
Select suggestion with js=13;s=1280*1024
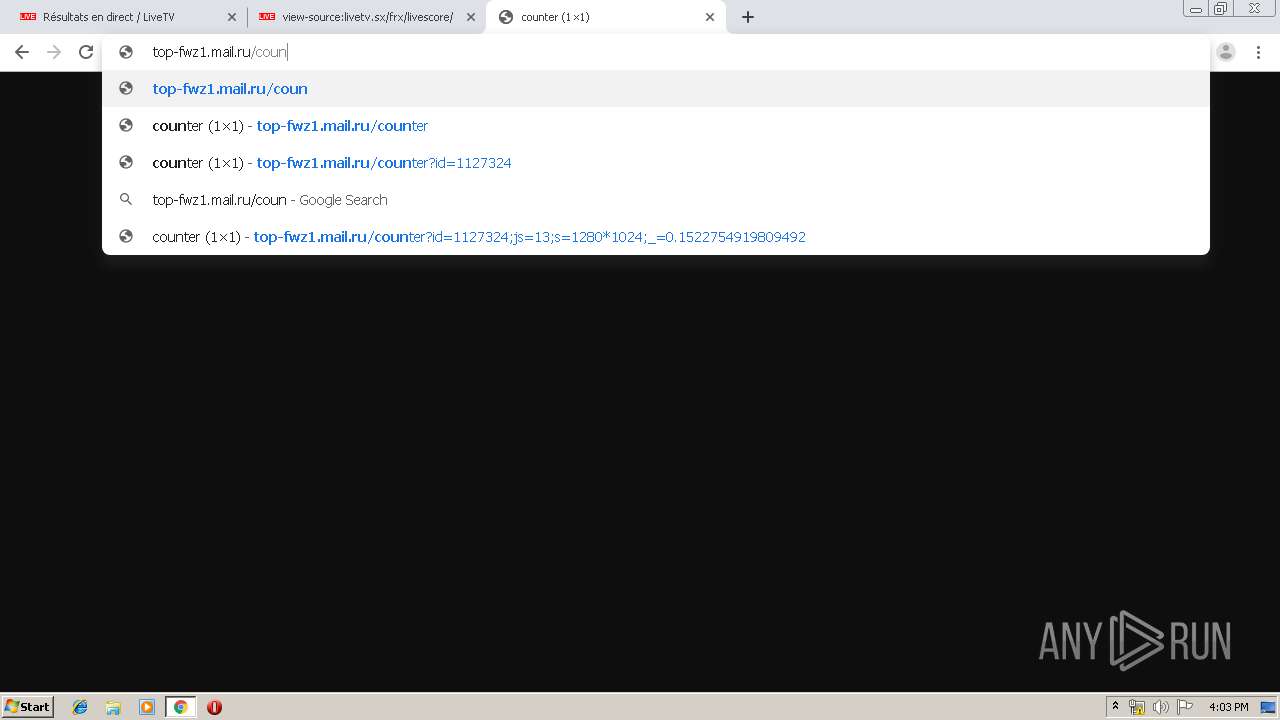[656, 237]
